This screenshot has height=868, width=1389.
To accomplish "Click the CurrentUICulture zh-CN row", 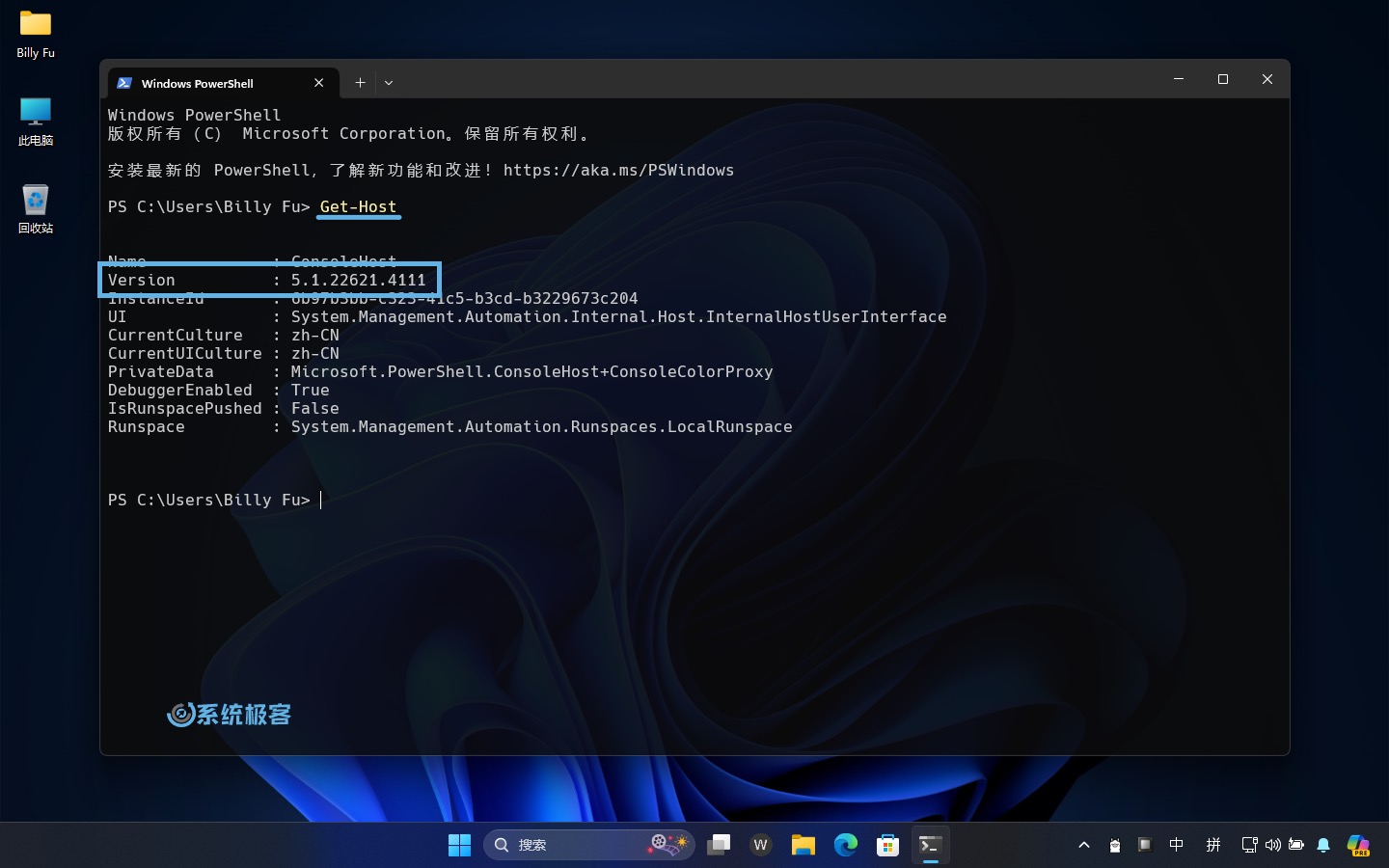I will [x=224, y=354].
